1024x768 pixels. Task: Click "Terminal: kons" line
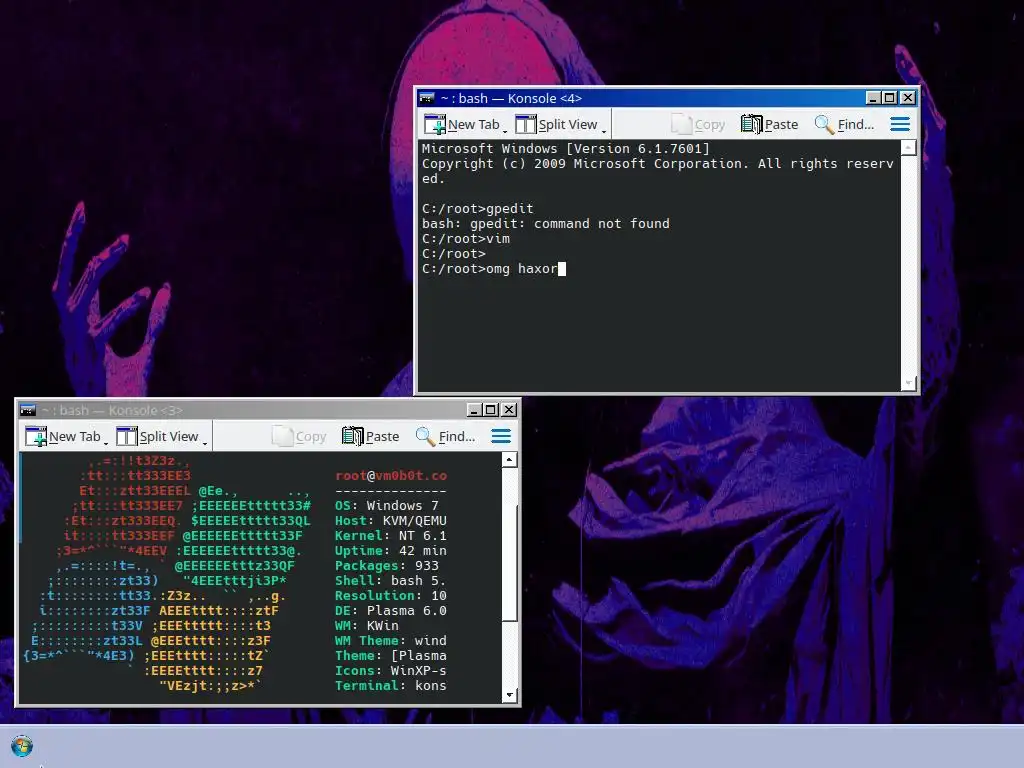coord(391,686)
